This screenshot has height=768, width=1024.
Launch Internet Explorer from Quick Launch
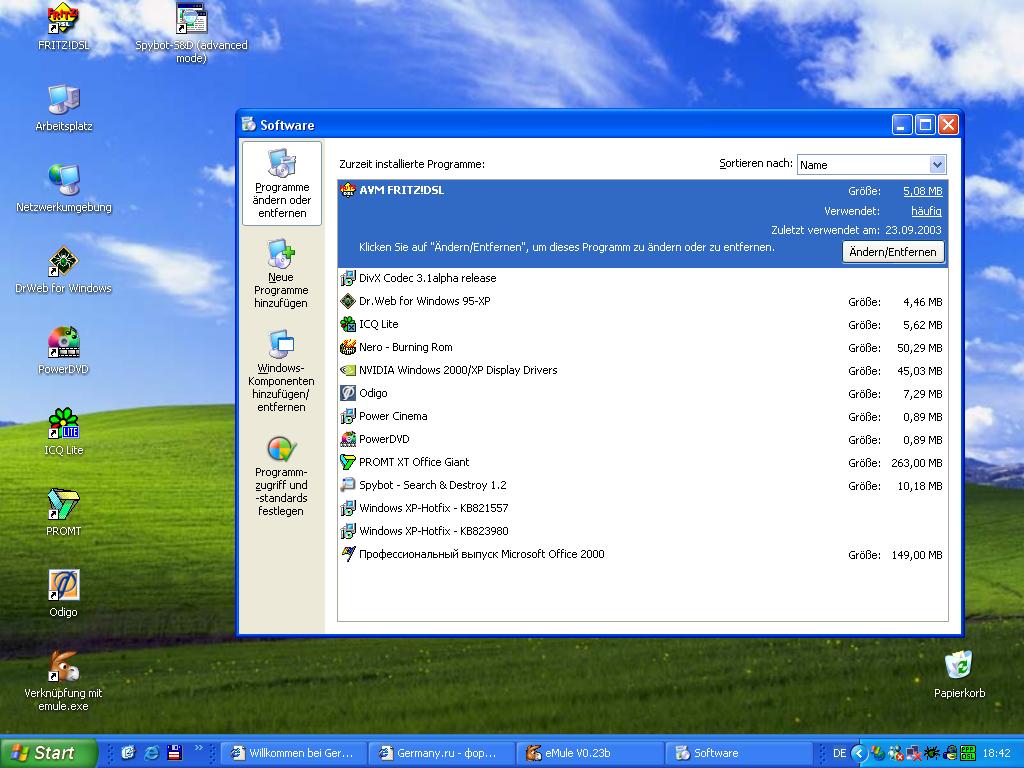click(x=152, y=753)
